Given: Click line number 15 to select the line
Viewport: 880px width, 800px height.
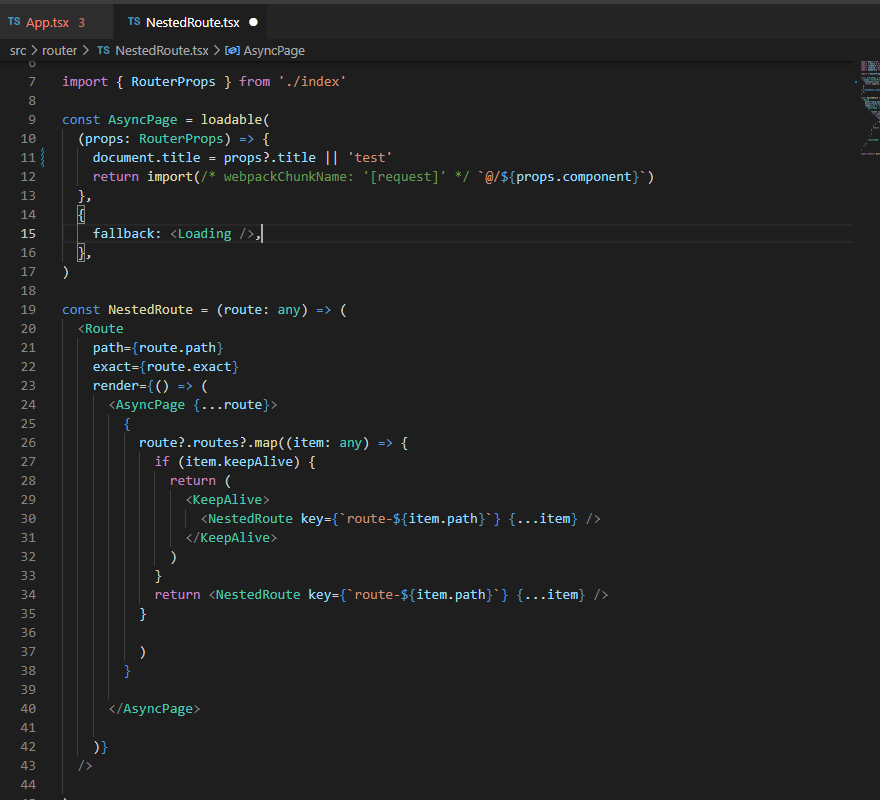Looking at the screenshot, I should pyautogui.click(x=28, y=233).
